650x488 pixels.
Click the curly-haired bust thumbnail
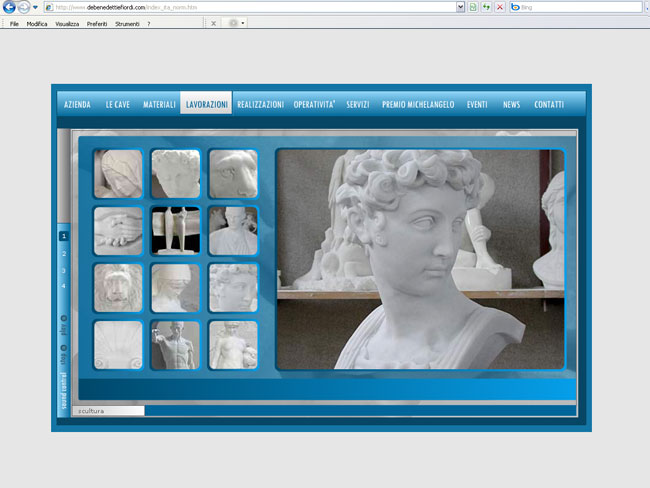tap(176, 174)
